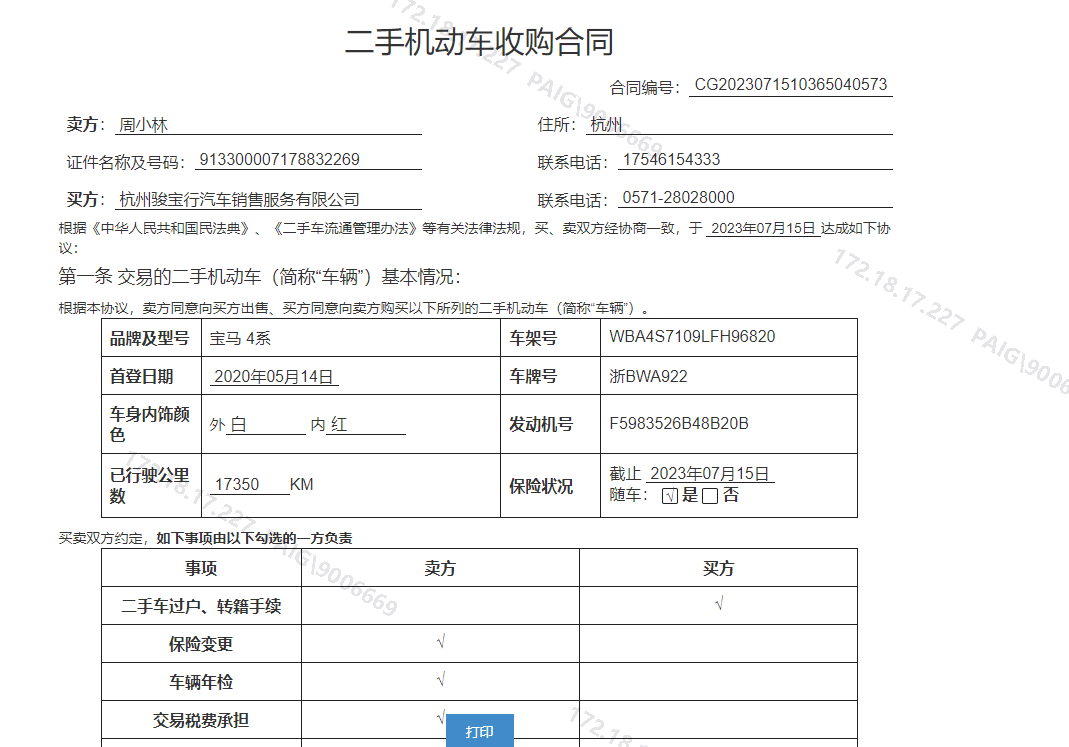
Task: Click buyer field 杭州骏宝行汽车销售服务有限公司
Action: (268, 199)
